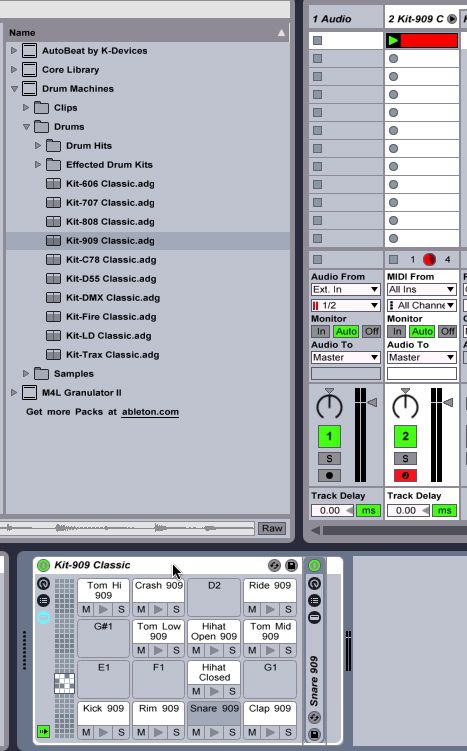The height and width of the screenshot is (751, 467).
Task: Launch the red clip in Kit-909 track
Action: 393,41
